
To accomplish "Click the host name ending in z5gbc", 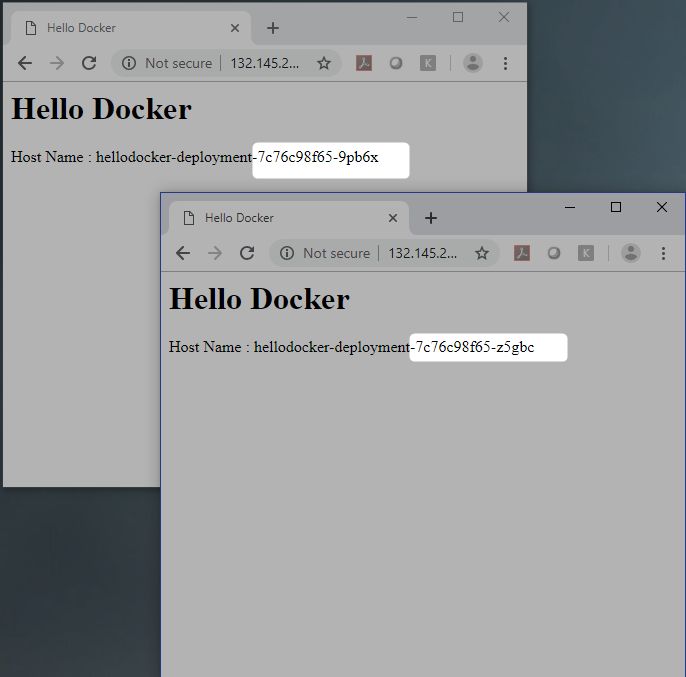I will pyautogui.click(x=394, y=347).
